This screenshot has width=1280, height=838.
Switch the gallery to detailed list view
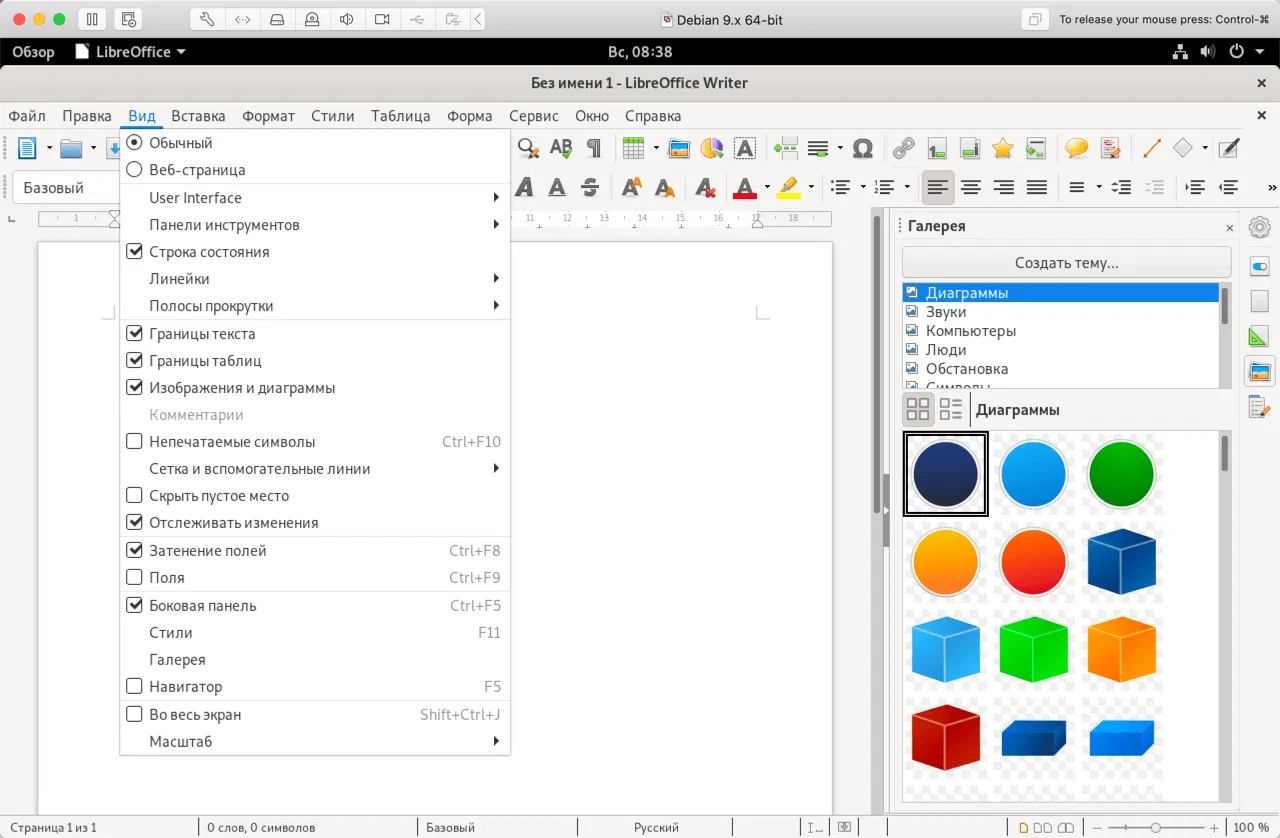coord(950,409)
